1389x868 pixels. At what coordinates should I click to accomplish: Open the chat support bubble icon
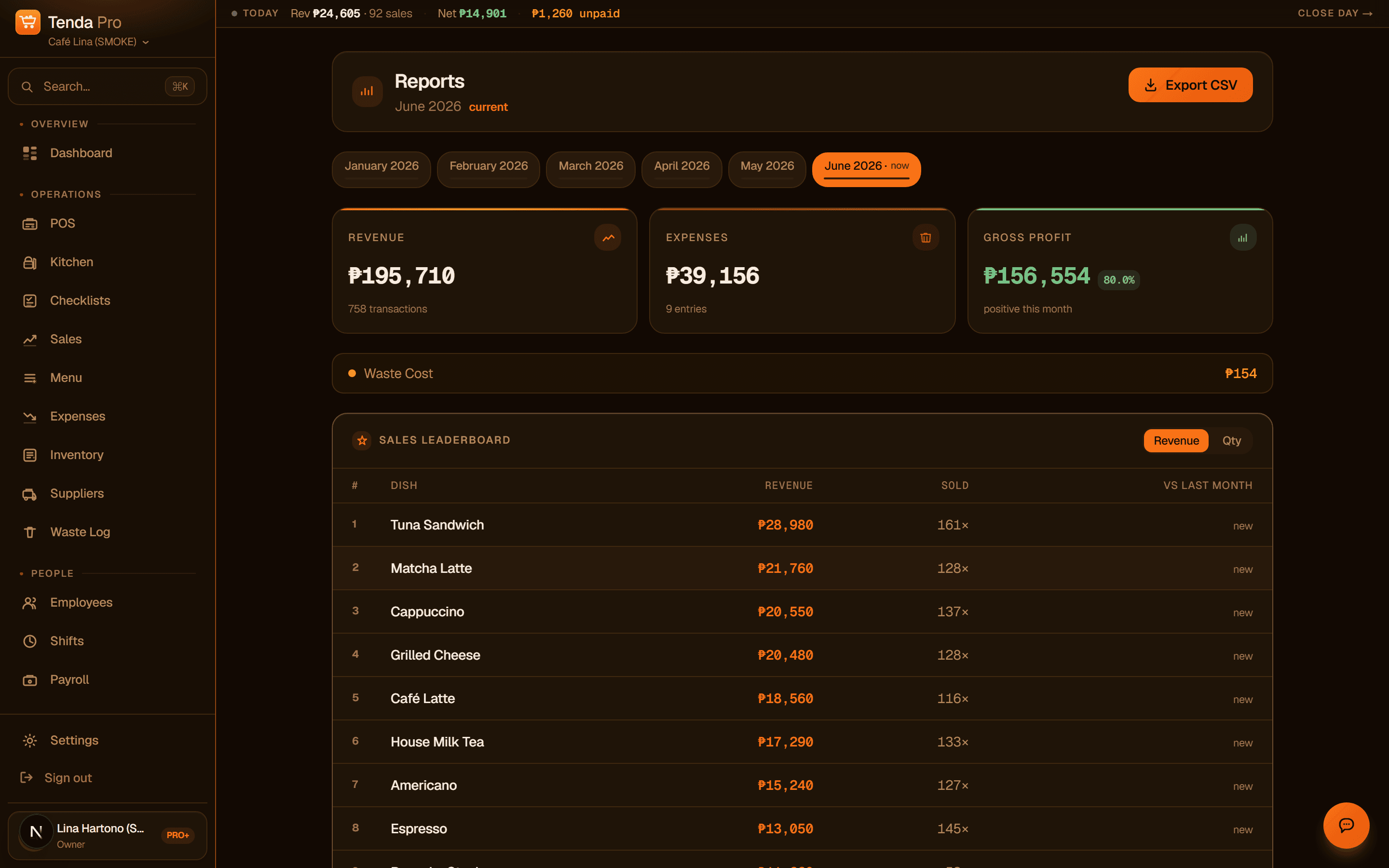(1346, 825)
